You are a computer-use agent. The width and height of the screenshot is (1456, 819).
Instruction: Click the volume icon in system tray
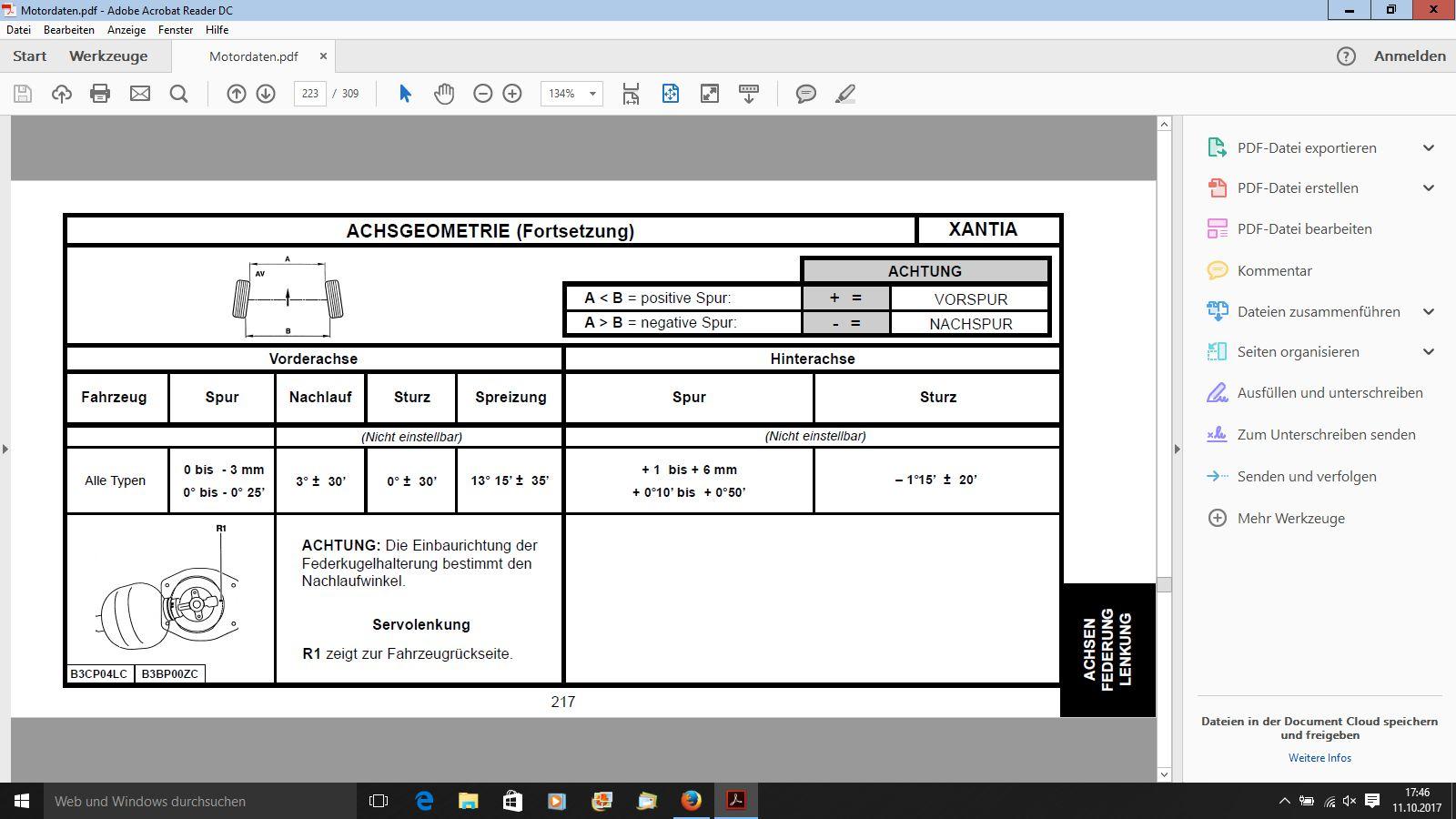click(x=1350, y=801)
